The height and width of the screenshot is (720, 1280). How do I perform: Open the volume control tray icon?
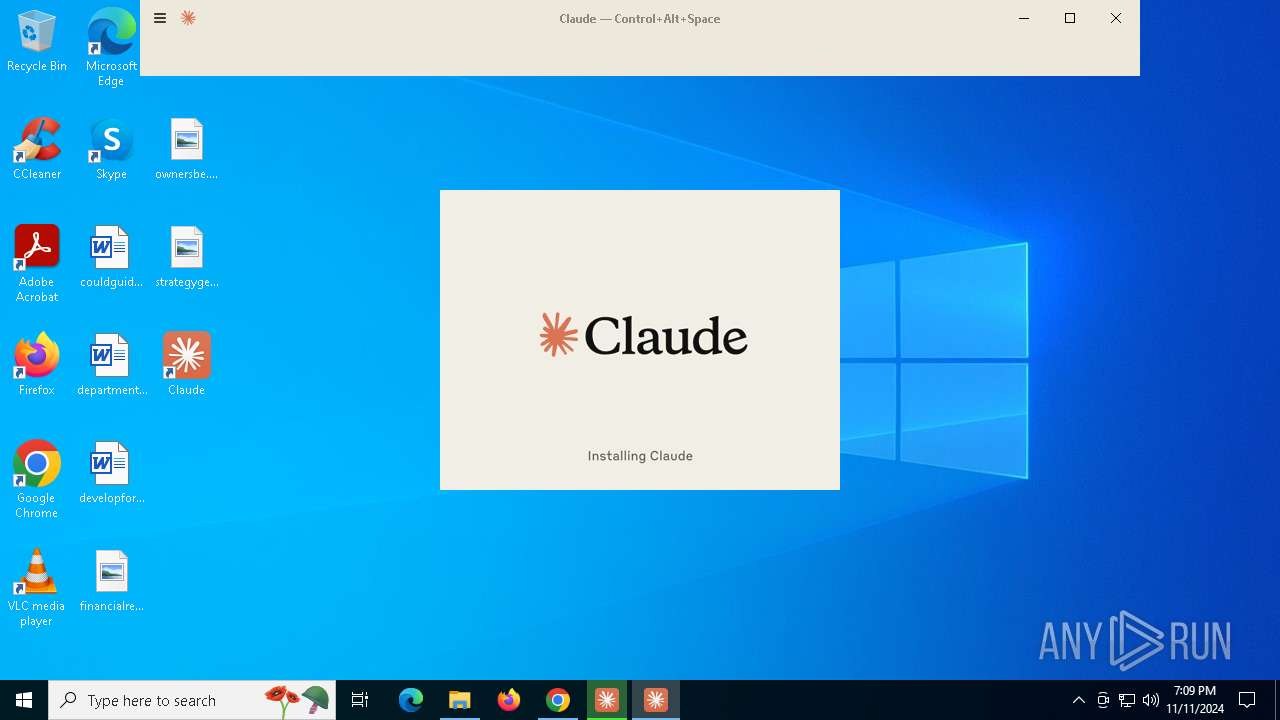click(x=1151, y=700)
